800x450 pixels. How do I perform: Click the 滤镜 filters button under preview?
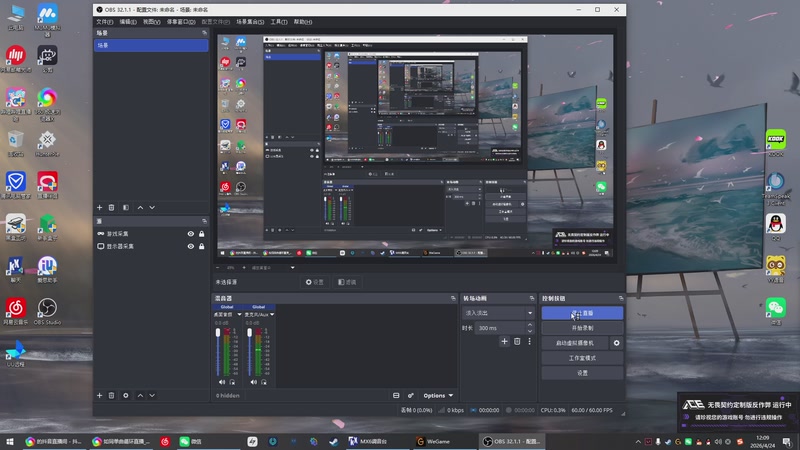[x=347, y=282]
